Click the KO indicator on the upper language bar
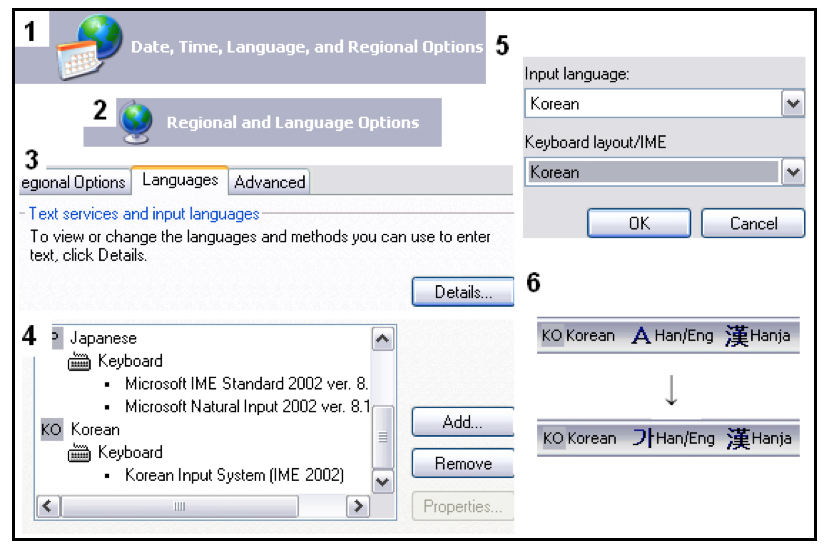The image size is (828, 548). tap(552, 335)
